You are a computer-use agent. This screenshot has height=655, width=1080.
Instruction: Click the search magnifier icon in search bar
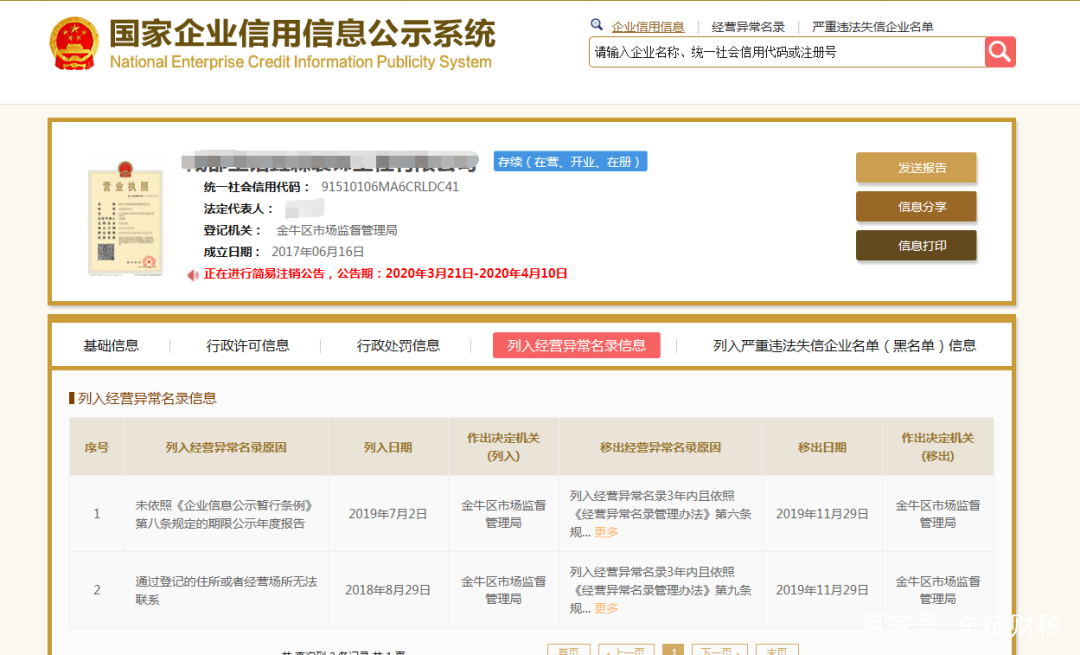coord(999,52)
